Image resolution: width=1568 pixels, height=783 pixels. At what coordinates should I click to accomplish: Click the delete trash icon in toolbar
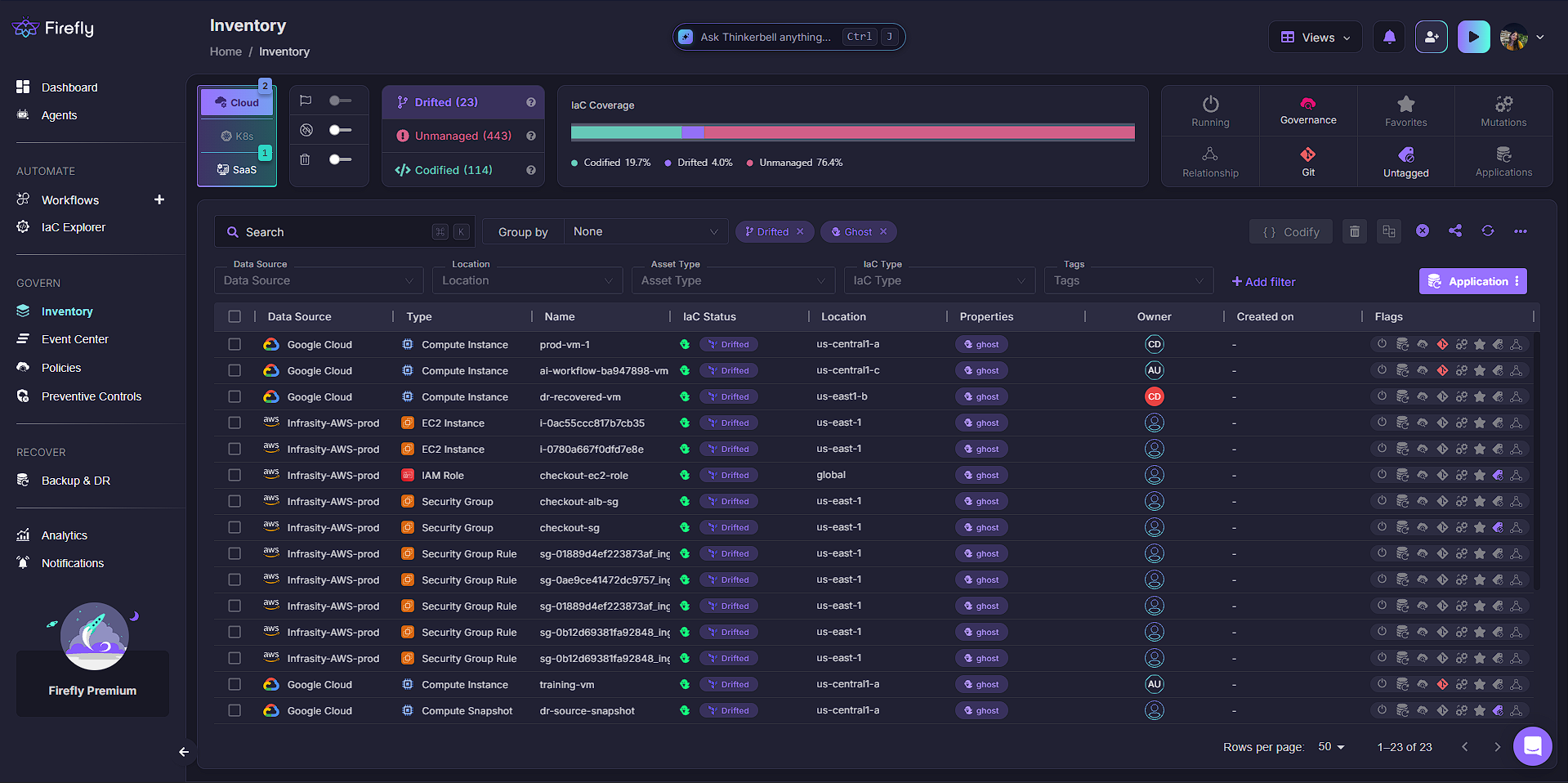[x=1355, y=231]
